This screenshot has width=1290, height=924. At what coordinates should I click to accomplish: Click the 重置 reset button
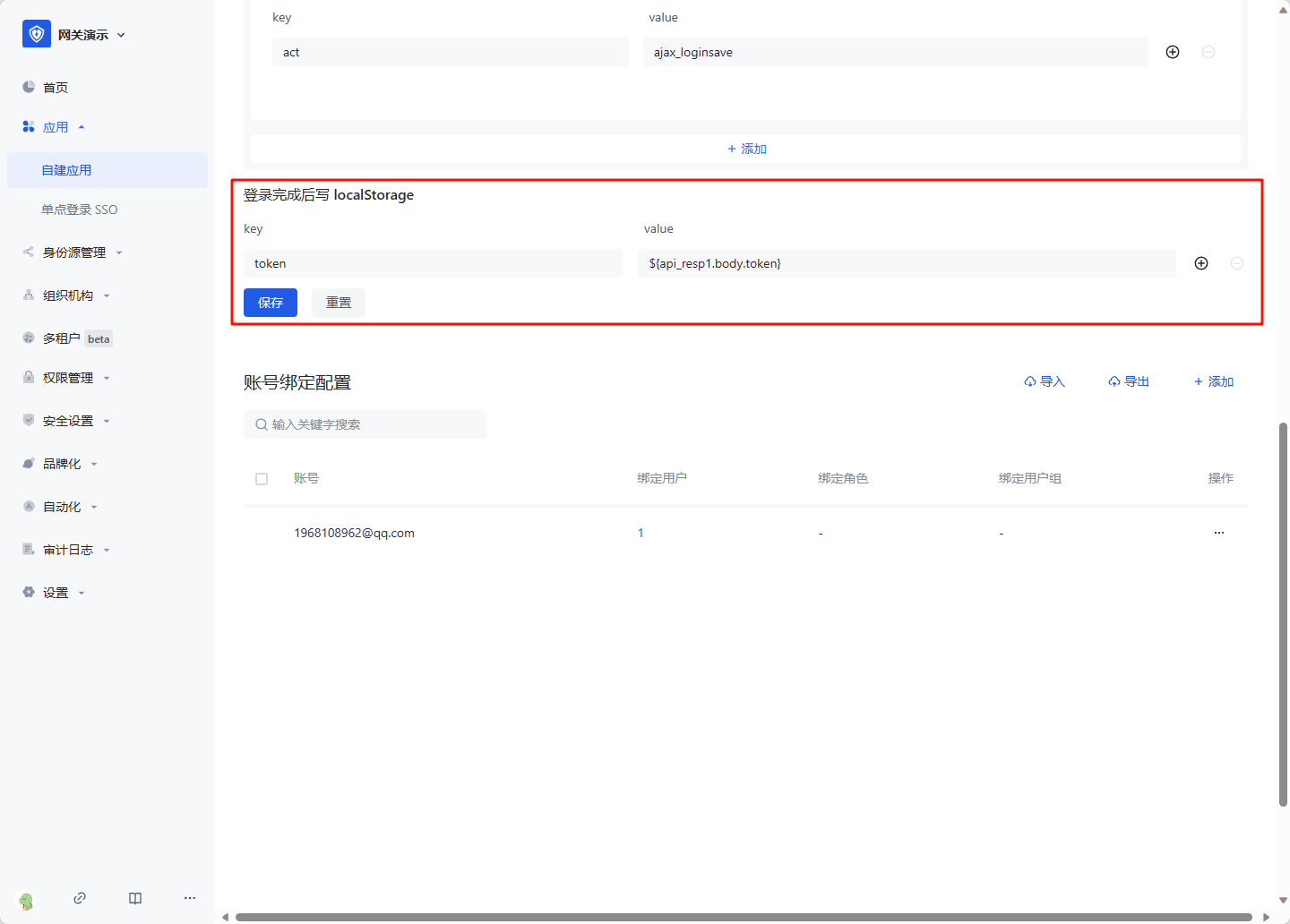pos(339,303)
